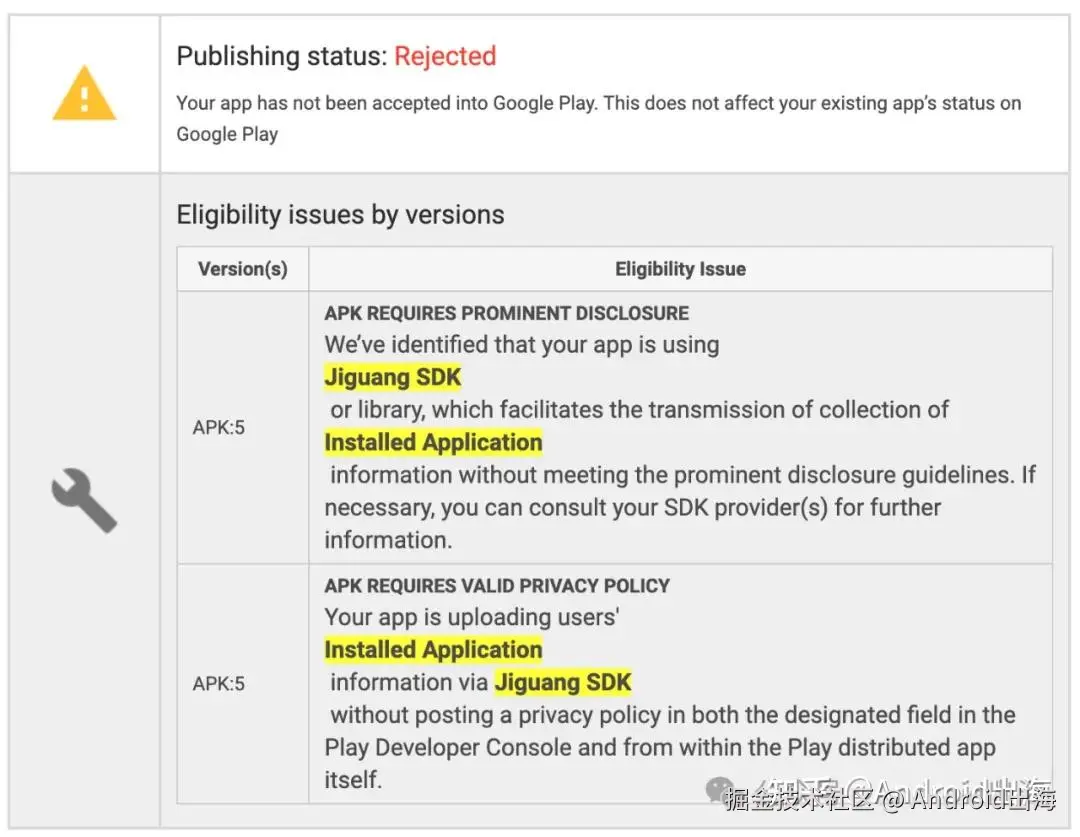Viewport: 1080px width, 837px height.
Task: Click APK REQUIRES VALID PRIVACY POLICY title
Action: [x=497, y=586]
